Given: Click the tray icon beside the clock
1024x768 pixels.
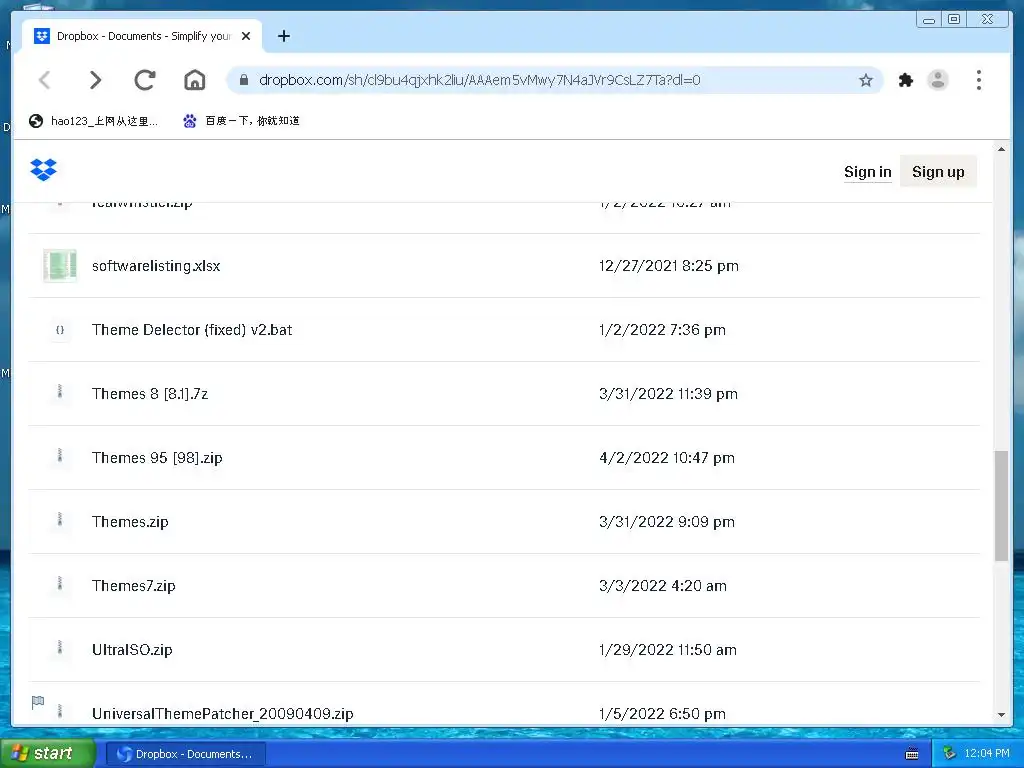Looking at the screenshot, I should pos(950,753).
